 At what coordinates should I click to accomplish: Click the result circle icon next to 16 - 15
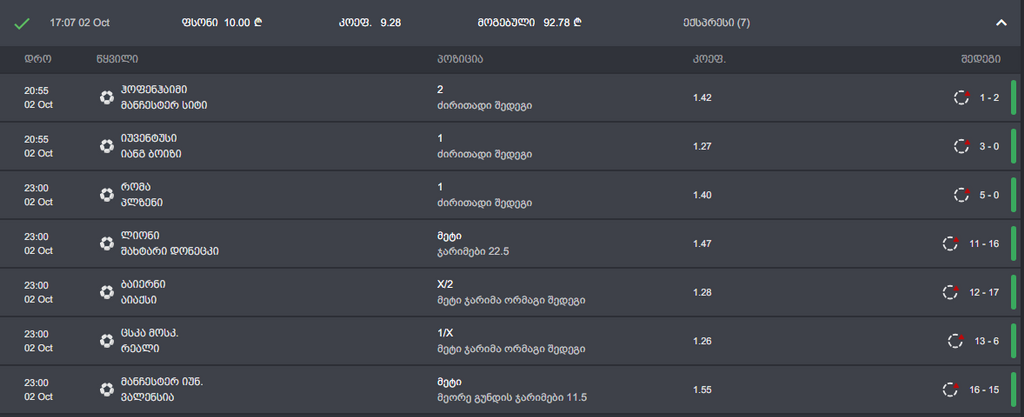point(951,389)
